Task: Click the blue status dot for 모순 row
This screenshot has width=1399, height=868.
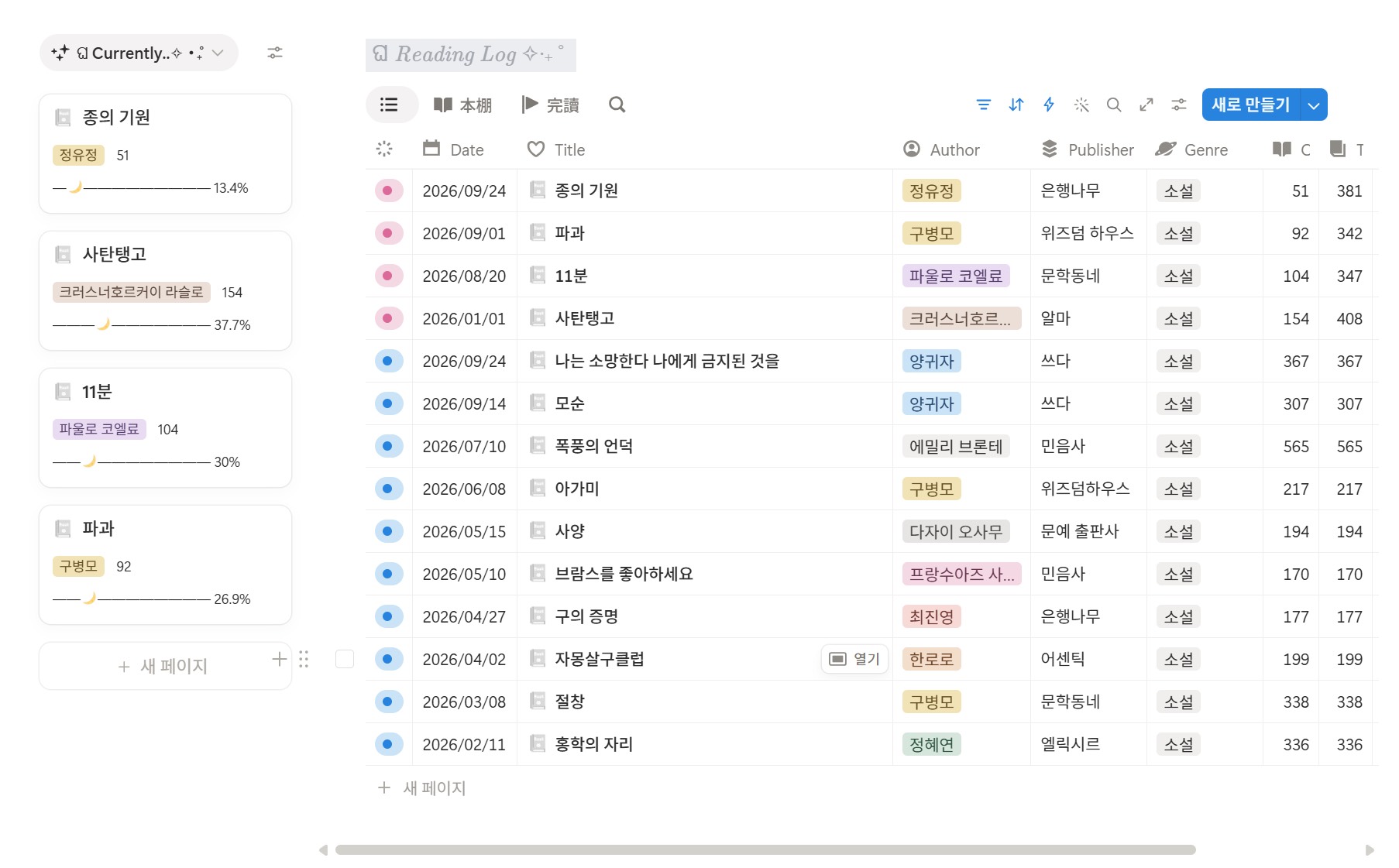Action: click(x=388, y=403)
